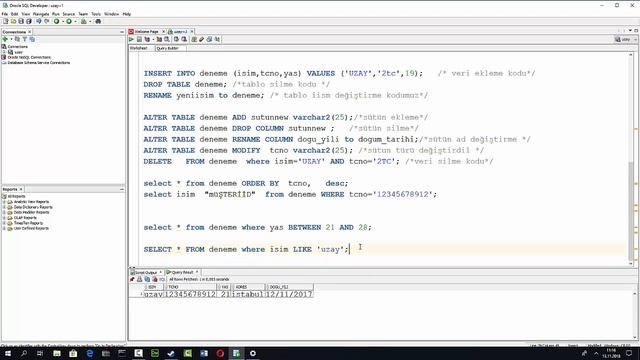Click the Run Statement green play icon
The height and width of the screenshot is (360, 640).
pos(131,40)
